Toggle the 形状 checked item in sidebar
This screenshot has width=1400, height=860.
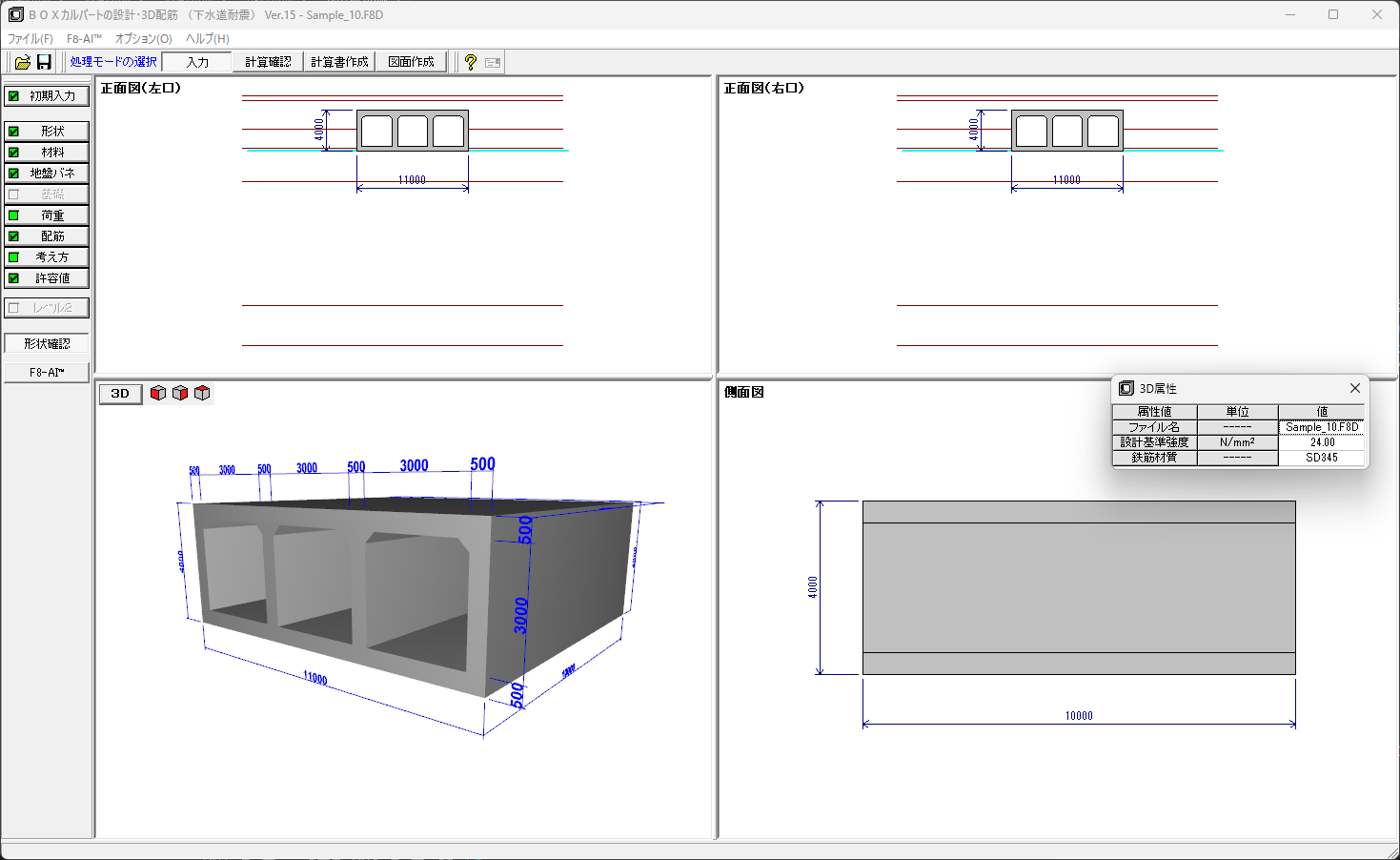[47, 132]
